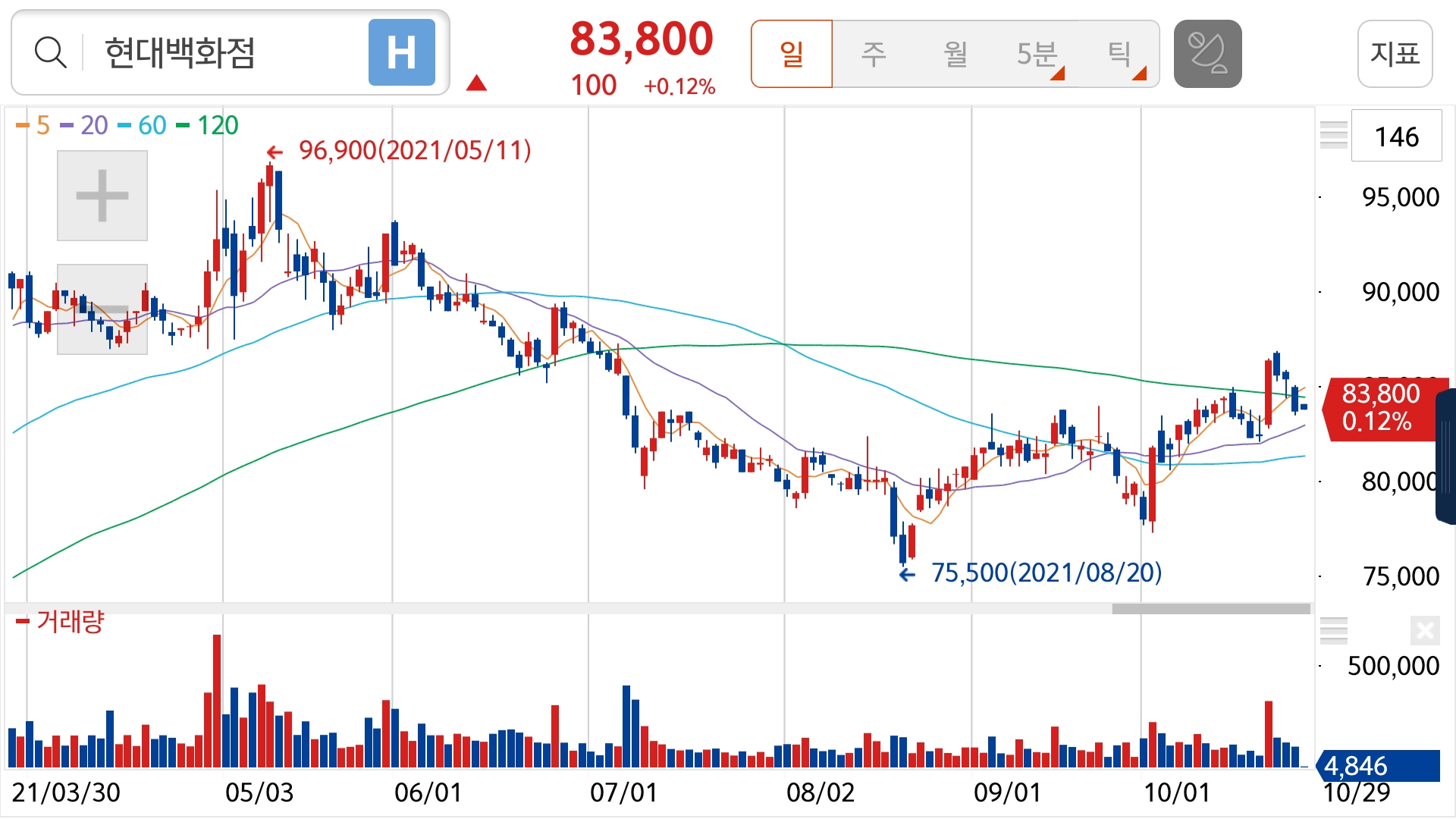
Task: Edit the 146 candle count field
Action: [1396, 136]
